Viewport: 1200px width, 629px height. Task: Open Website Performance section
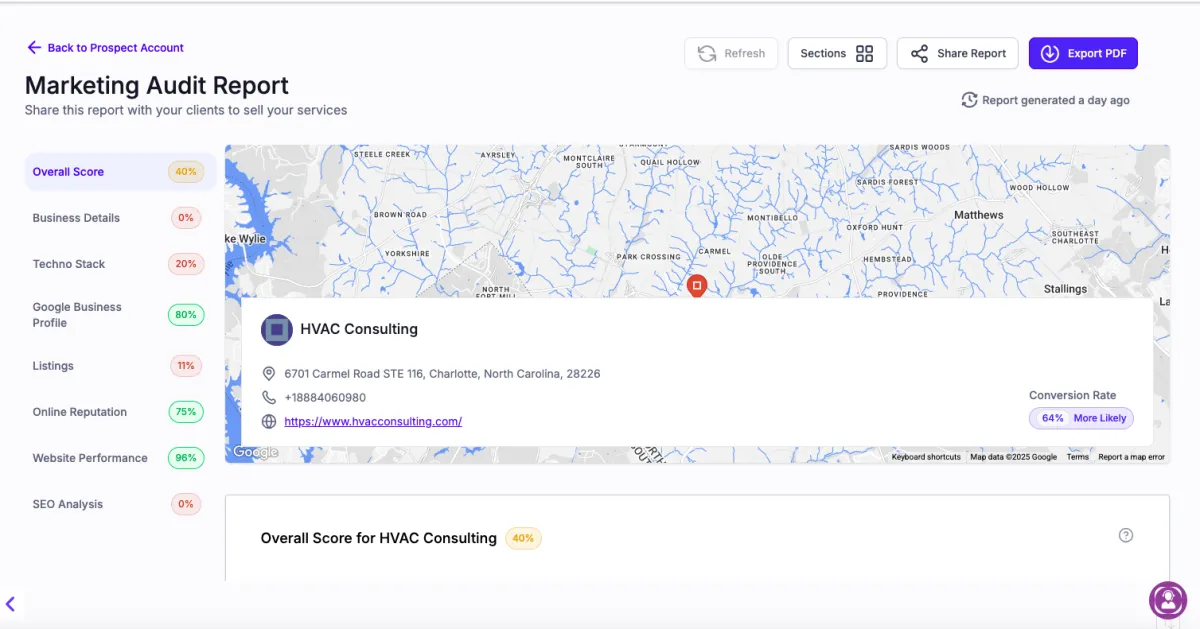click(120, 458)
